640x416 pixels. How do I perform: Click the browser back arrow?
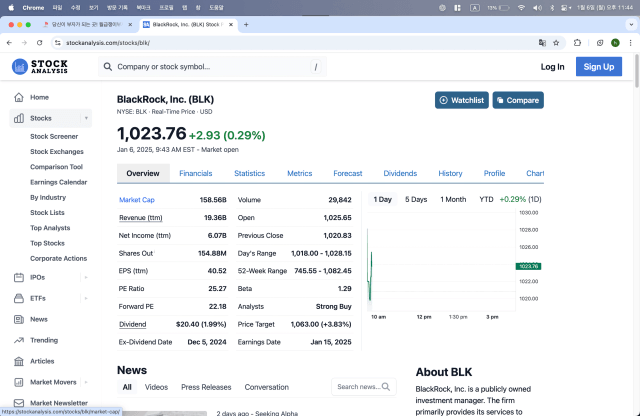click(9, 42)
